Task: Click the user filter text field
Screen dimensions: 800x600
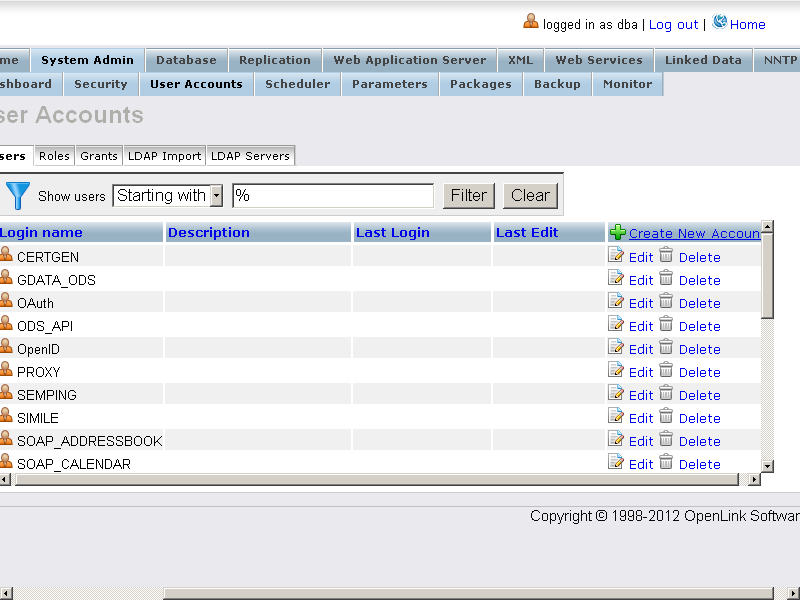Action: click(333, 196)
